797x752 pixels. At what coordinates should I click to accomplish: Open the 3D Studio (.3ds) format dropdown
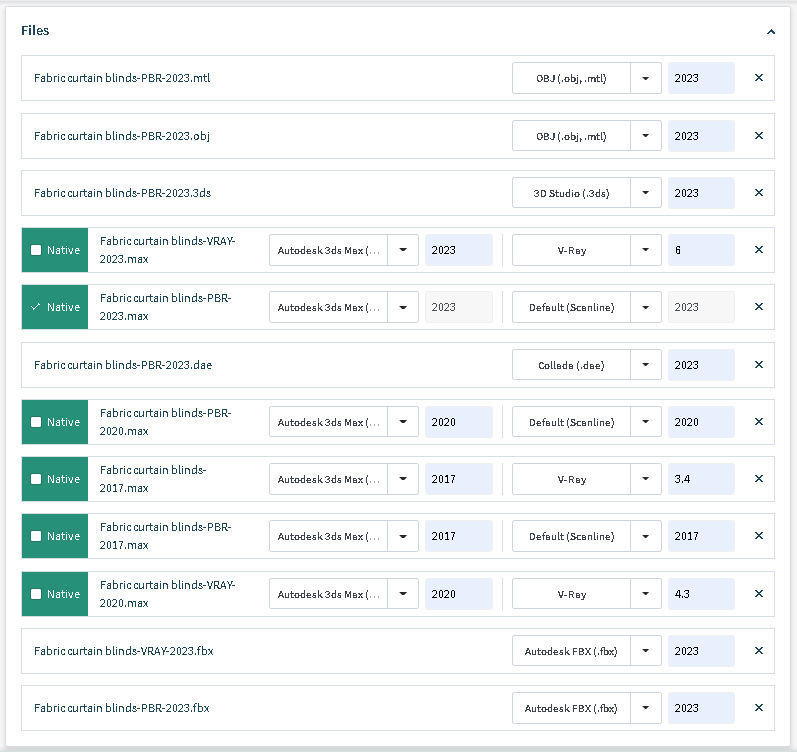646,193
